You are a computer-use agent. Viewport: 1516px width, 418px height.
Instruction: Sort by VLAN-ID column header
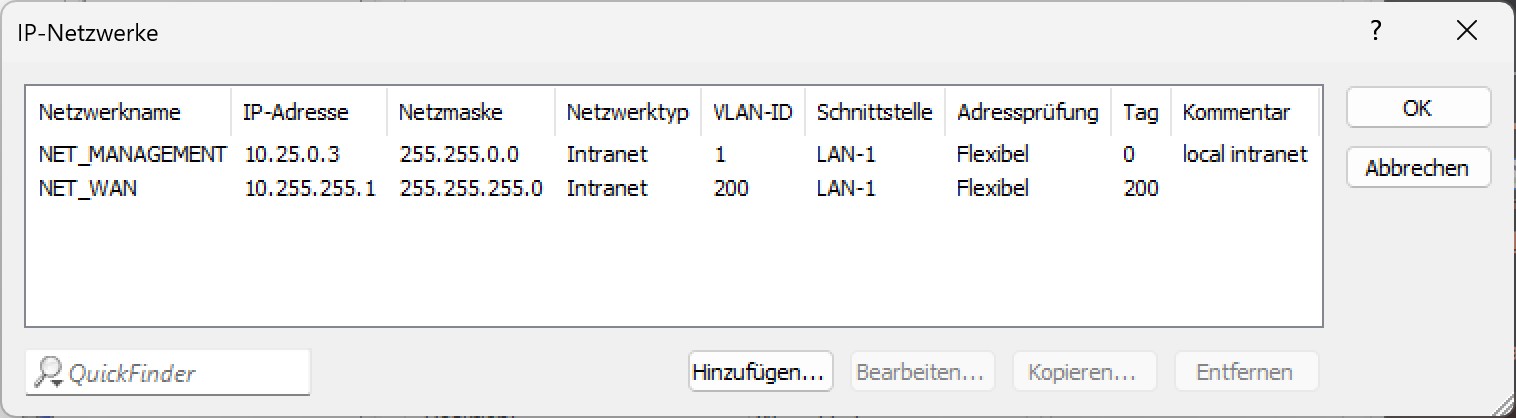752,113
